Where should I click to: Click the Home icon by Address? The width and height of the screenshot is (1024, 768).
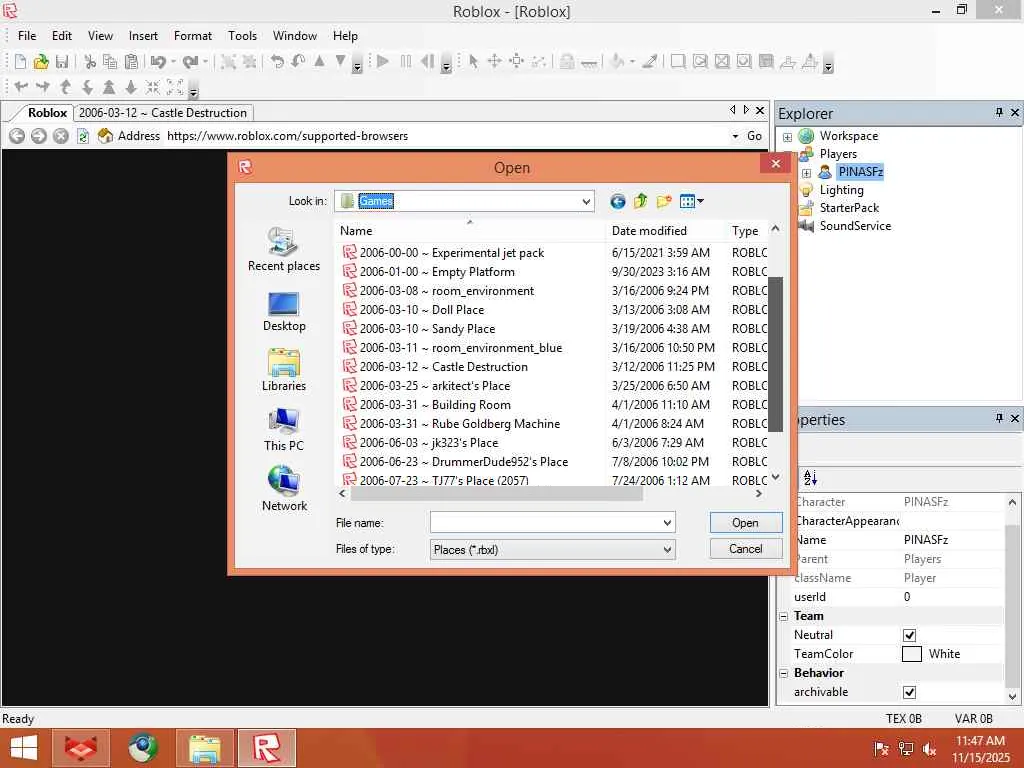pyautogui.click(x=105, y=136)
